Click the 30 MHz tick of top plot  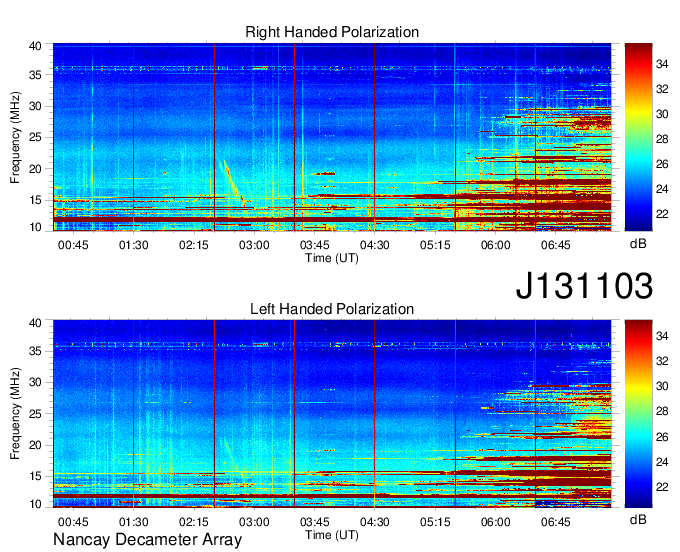(35, 106)
